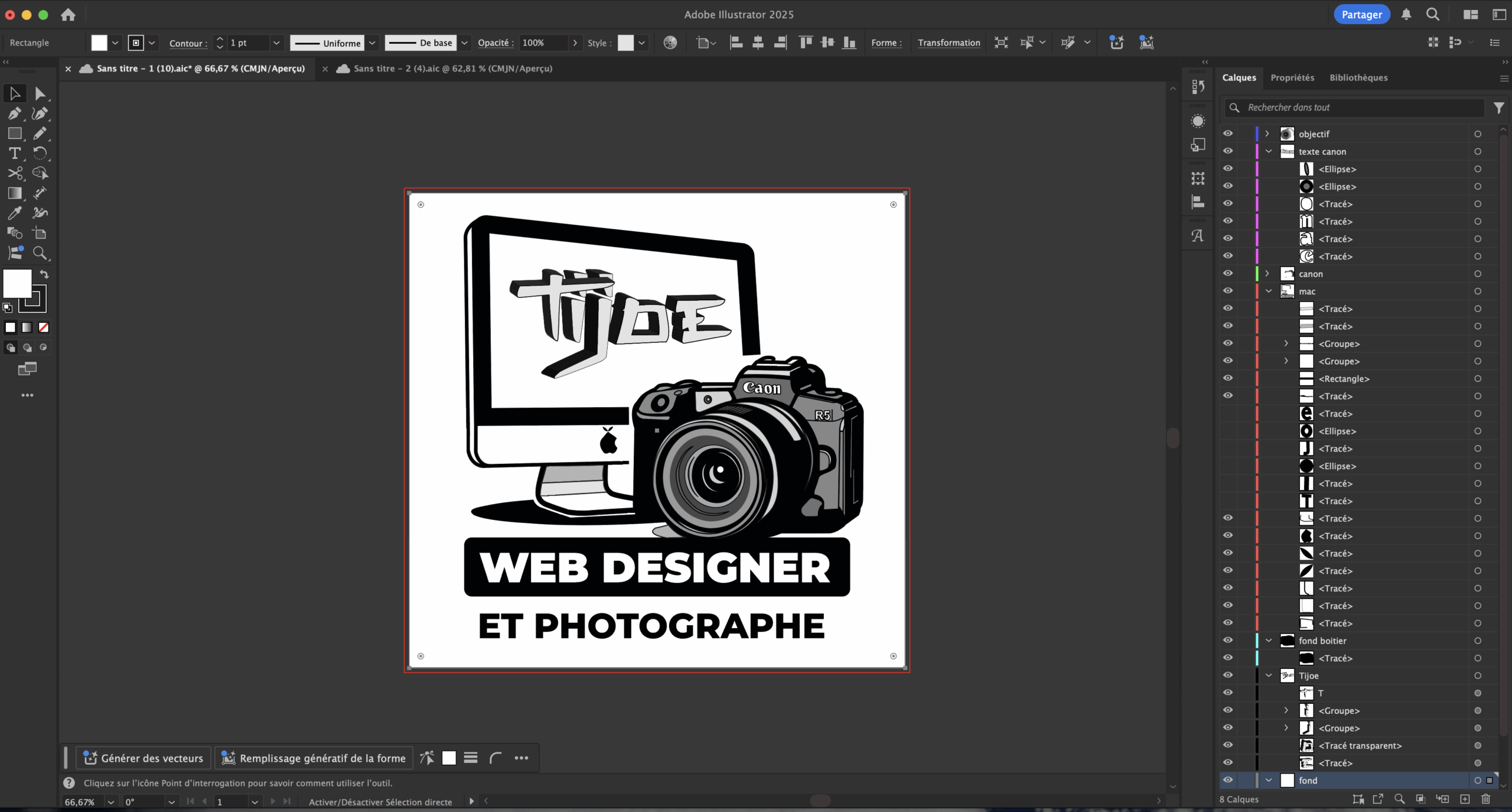Click the fill color swatch in control bar
1512x812 pixels.
[99, 43]
